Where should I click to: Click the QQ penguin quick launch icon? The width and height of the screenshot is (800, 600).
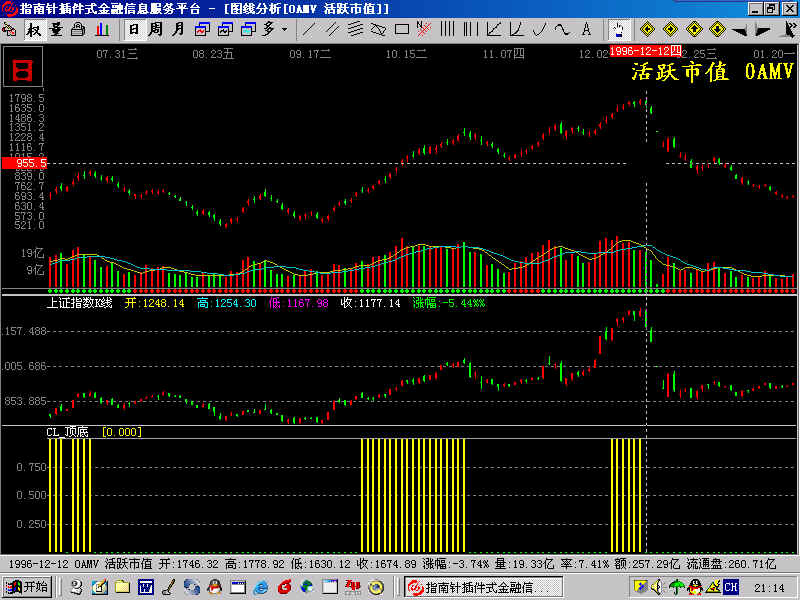click(215, 587)
